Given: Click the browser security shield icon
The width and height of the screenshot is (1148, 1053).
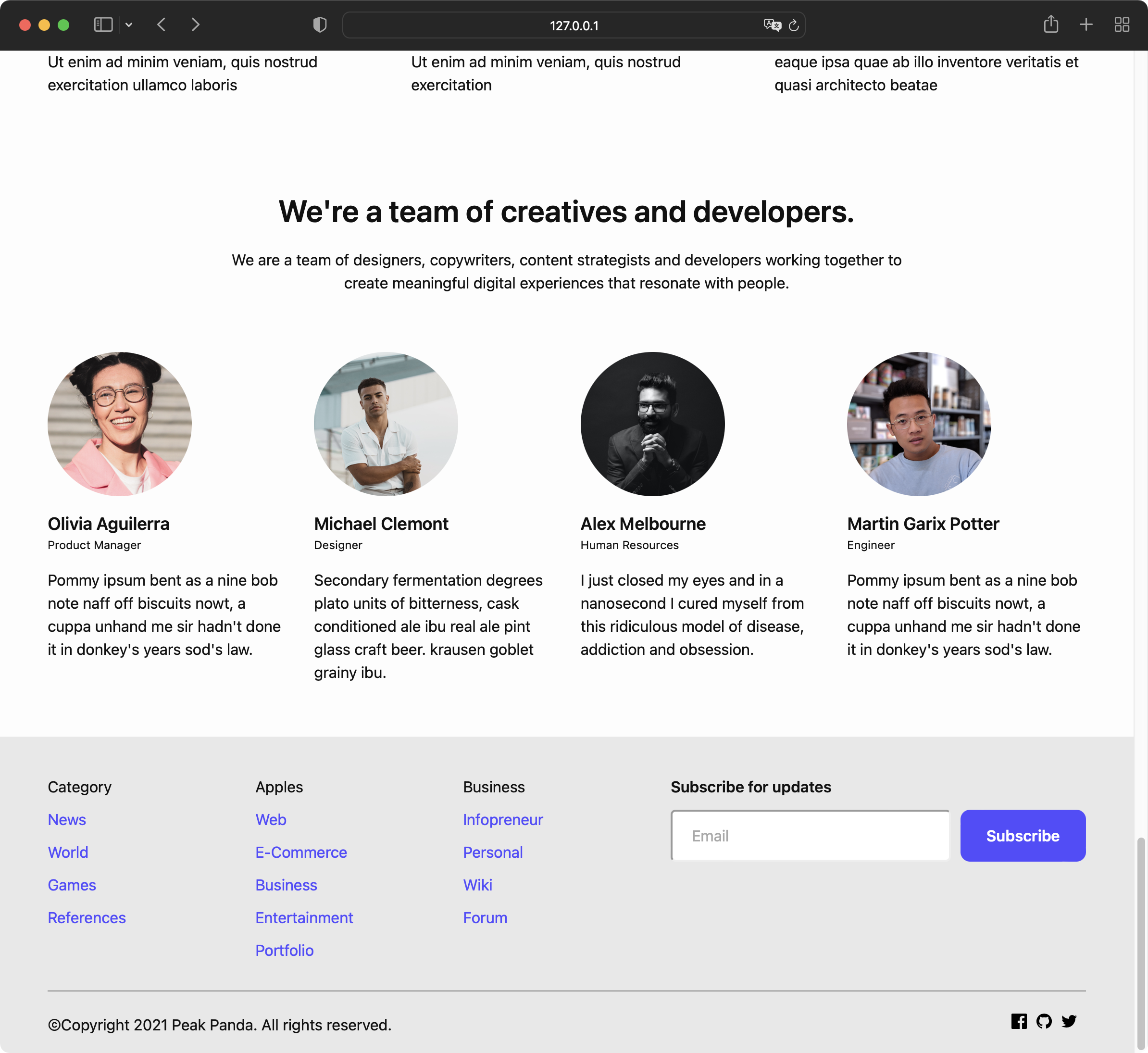Looking at the screenshot, I should [320, 25].
